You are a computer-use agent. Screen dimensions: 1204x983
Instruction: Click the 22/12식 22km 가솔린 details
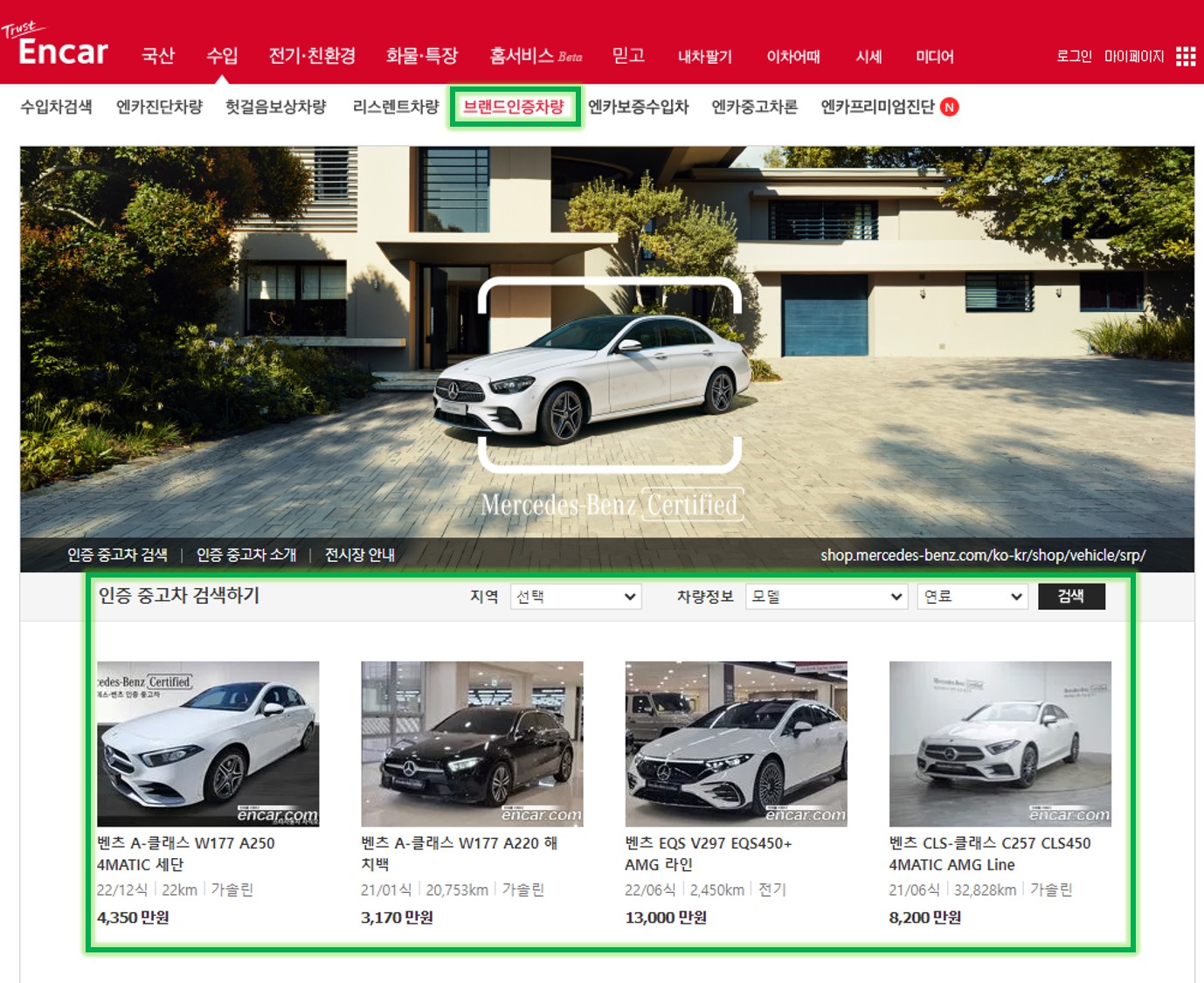[x=175, y=890]
